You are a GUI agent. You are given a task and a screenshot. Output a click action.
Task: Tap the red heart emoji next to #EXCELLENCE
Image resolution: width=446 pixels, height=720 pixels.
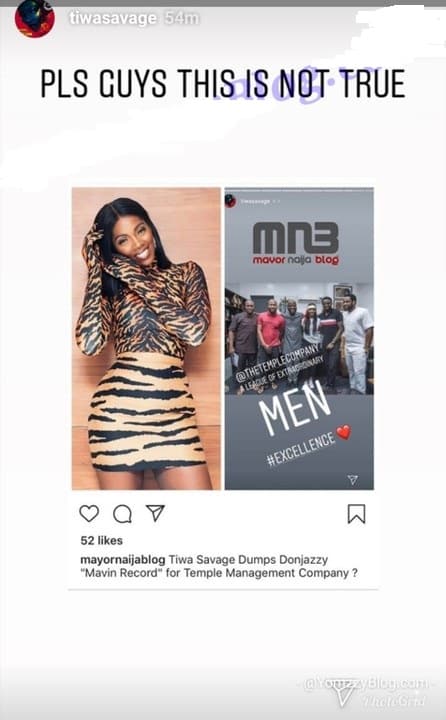(x=344, y=432)
